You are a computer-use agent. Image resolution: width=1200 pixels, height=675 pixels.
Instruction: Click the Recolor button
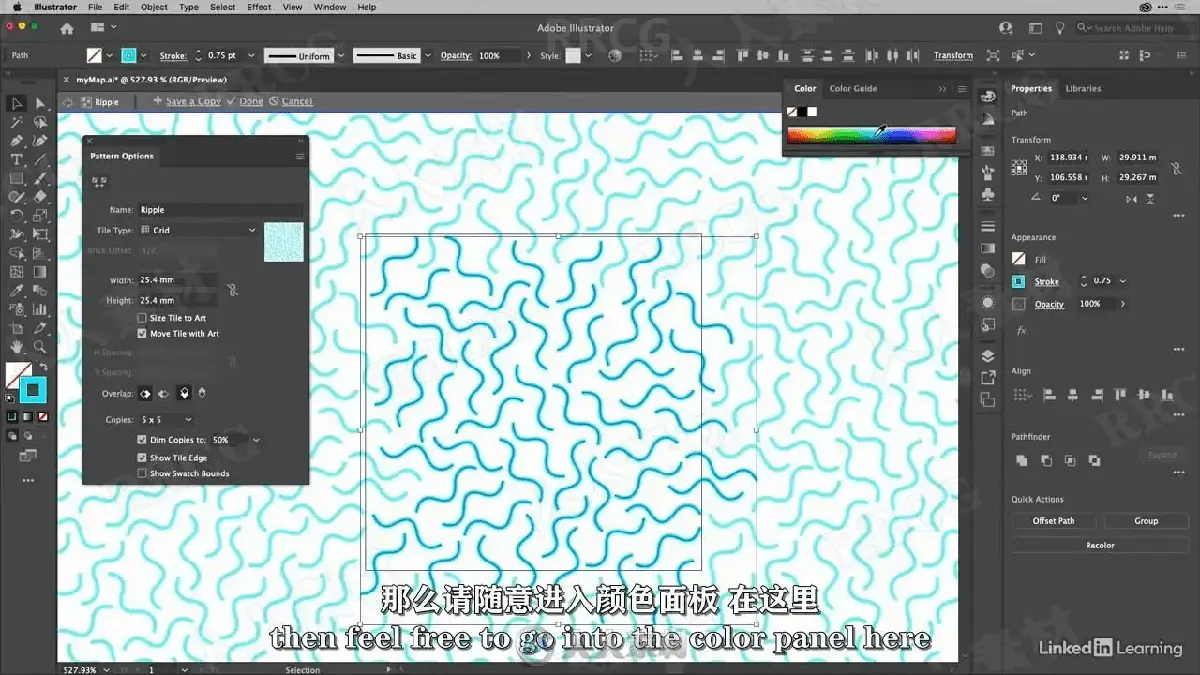1100,545
